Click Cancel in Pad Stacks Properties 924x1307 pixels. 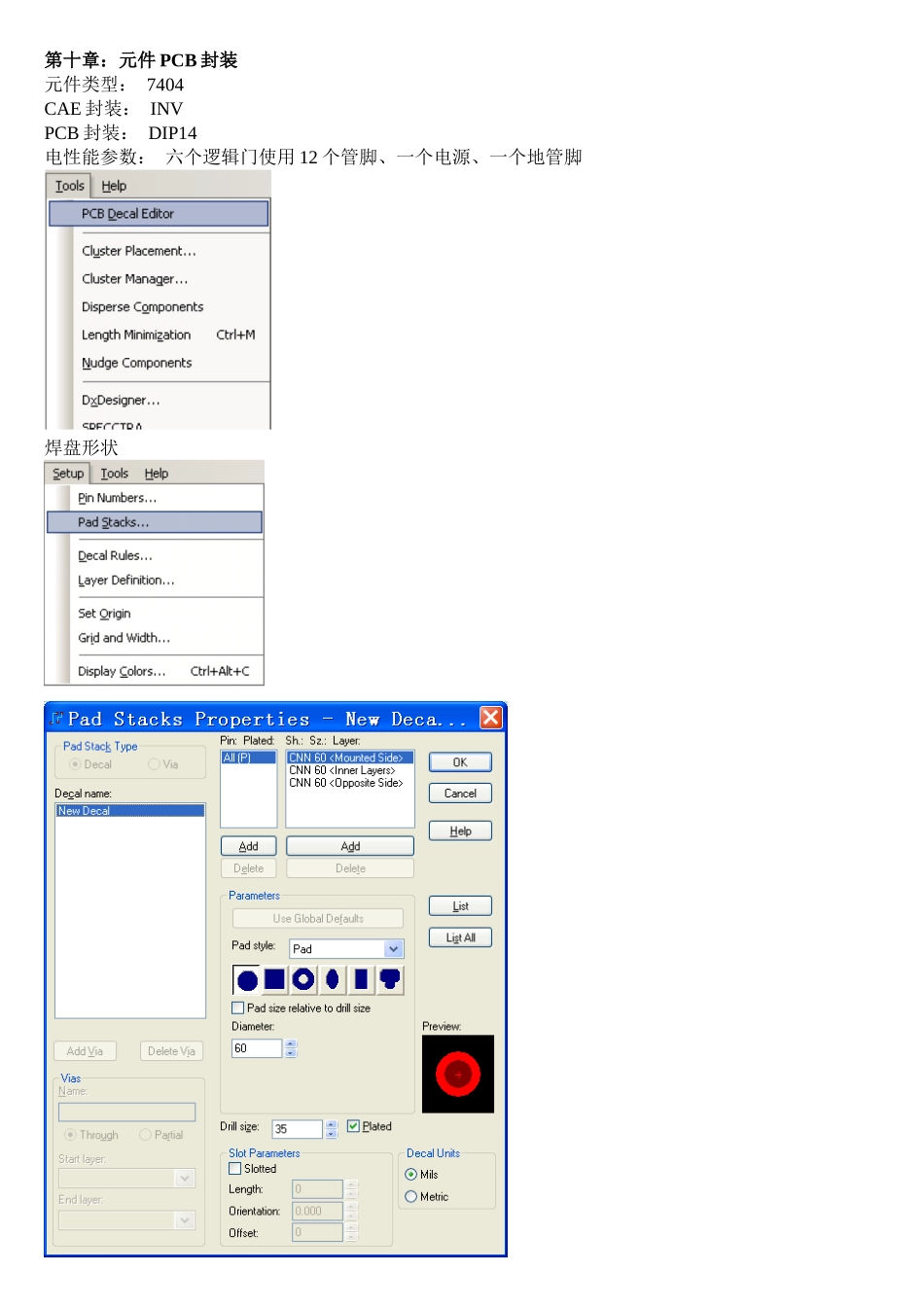pos(460,794)
